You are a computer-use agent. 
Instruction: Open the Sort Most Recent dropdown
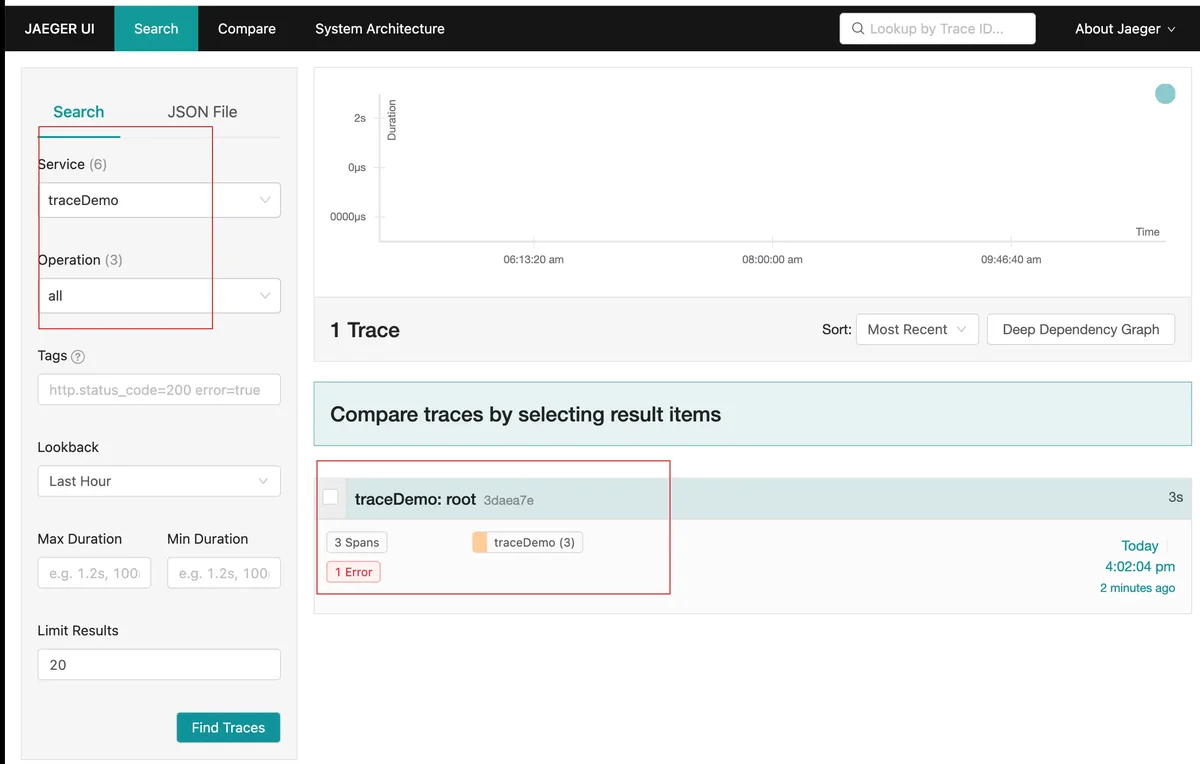(x=917, y=329)
